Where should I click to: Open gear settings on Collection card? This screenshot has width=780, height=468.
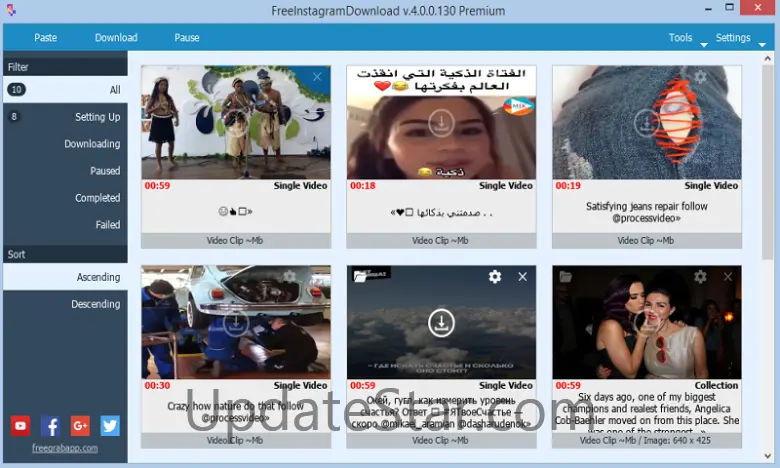point(700,276)
